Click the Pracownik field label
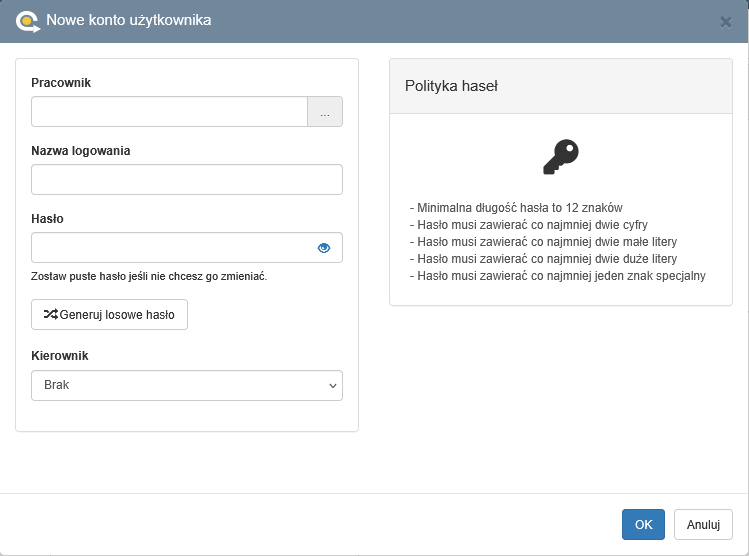Viewport: 749px width, 556px height. 61,83
